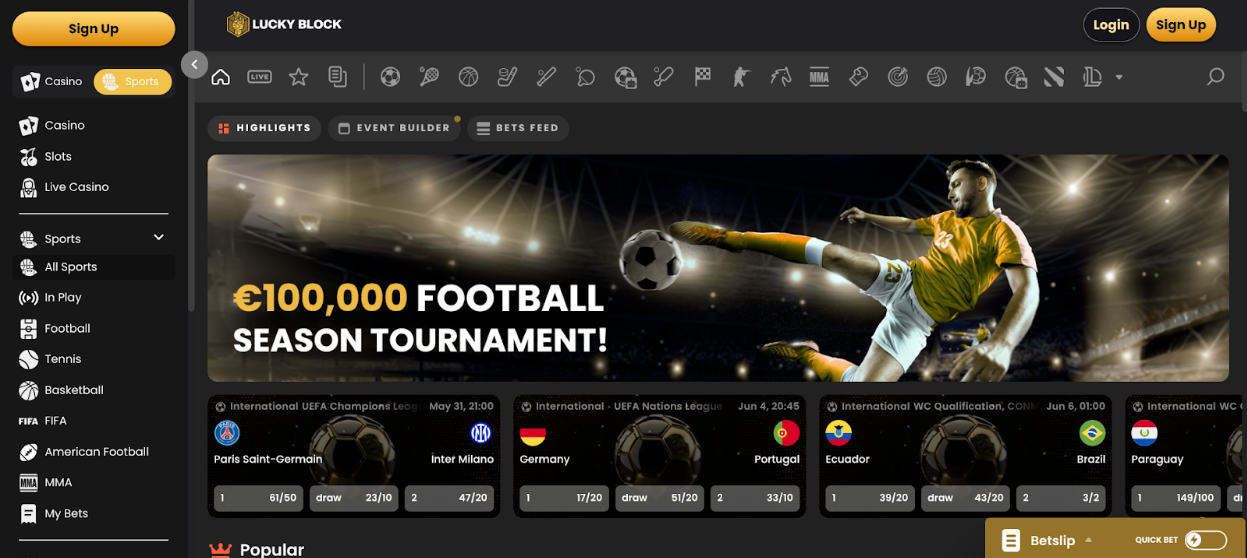Viewport: 1247px width, 558px height.
Task: Open favorites star icon in sports toolbar
Action: pos(298,77)
